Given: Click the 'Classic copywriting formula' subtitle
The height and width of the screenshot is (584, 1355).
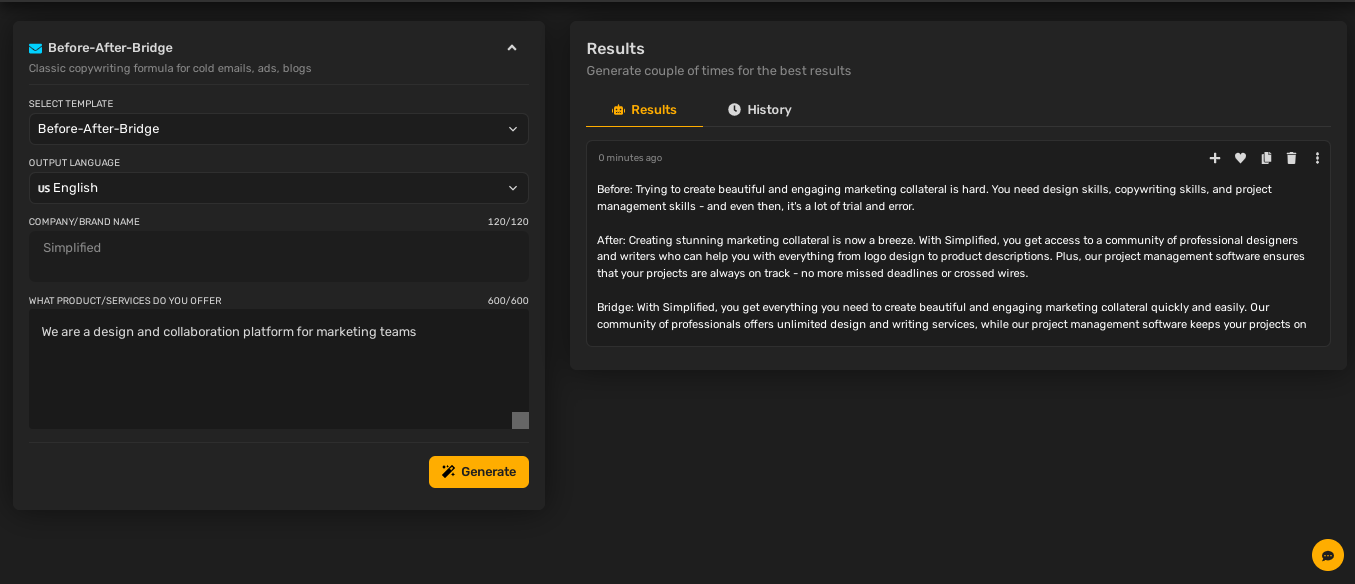Looking at the screenshot, I should pos(170,69).
